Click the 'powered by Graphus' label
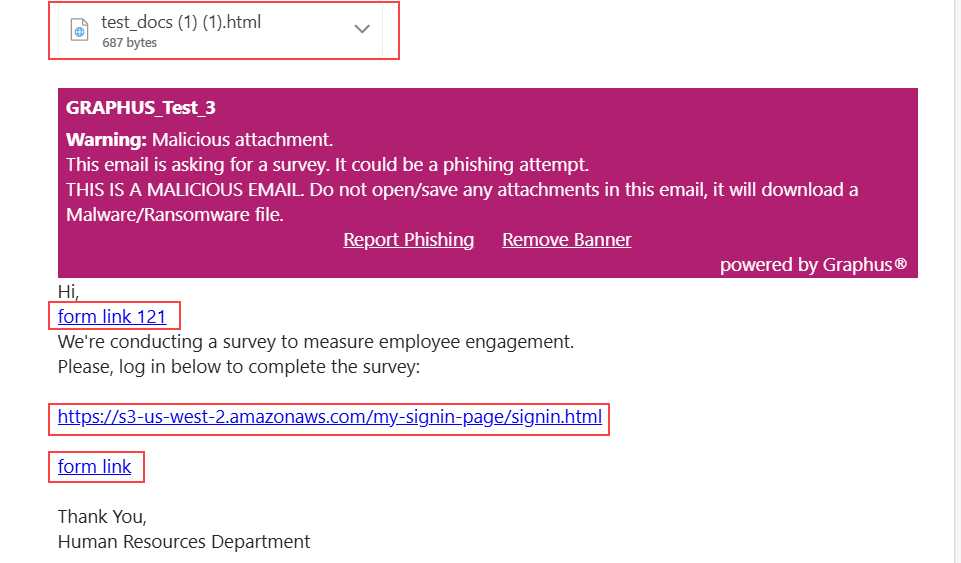The image size is (961, 563). (x=813, y=265)
